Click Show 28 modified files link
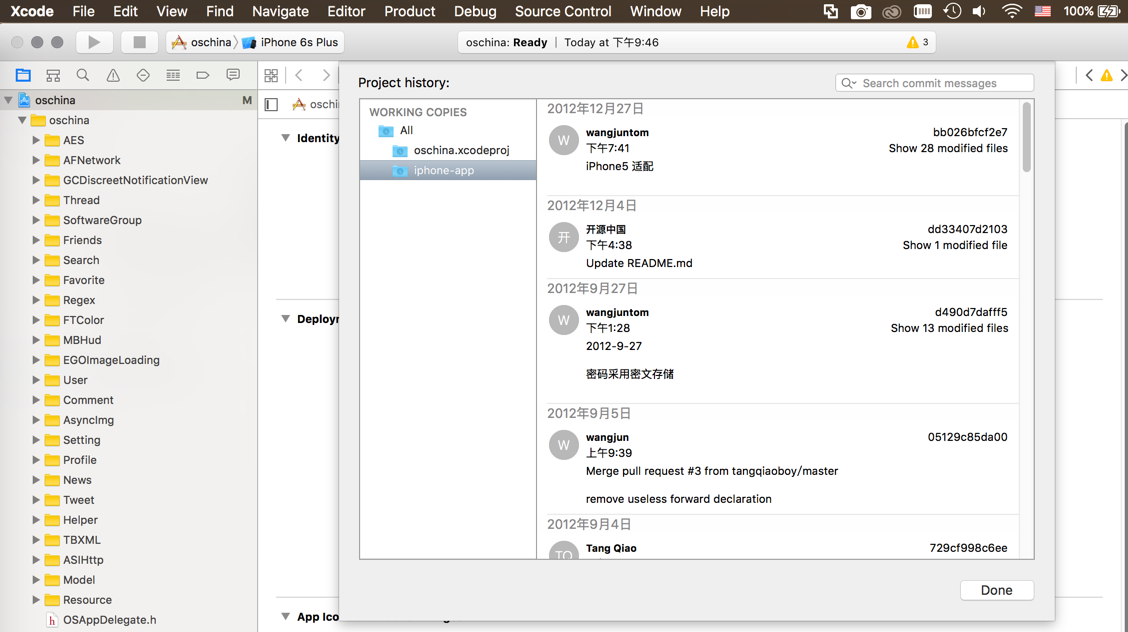Screen dimensions: 1128x632 coord(947,148)
